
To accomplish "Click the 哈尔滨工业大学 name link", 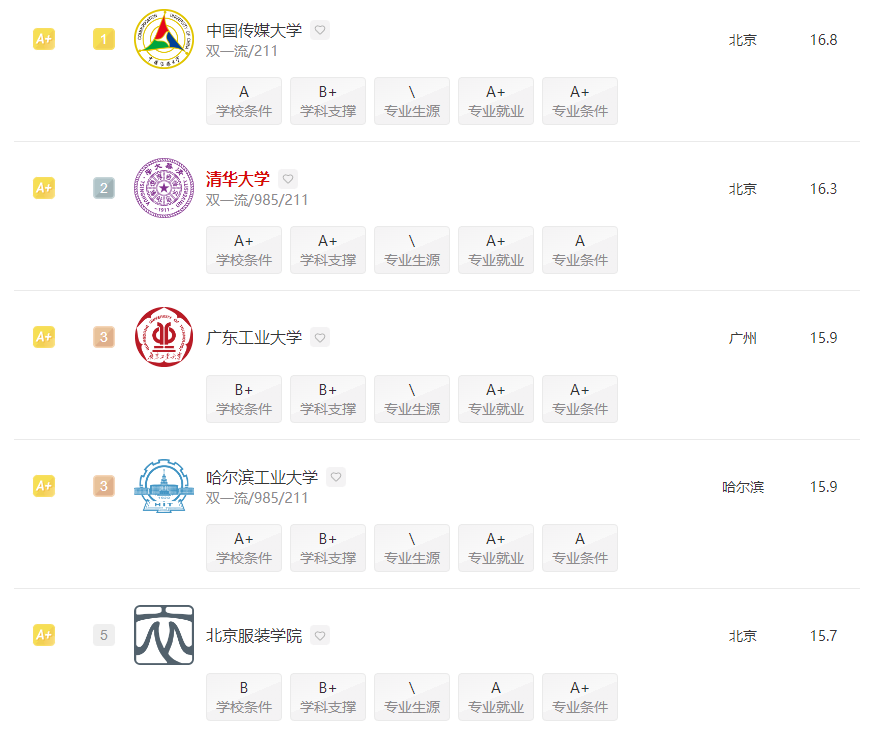I will (x=262, y=477).
